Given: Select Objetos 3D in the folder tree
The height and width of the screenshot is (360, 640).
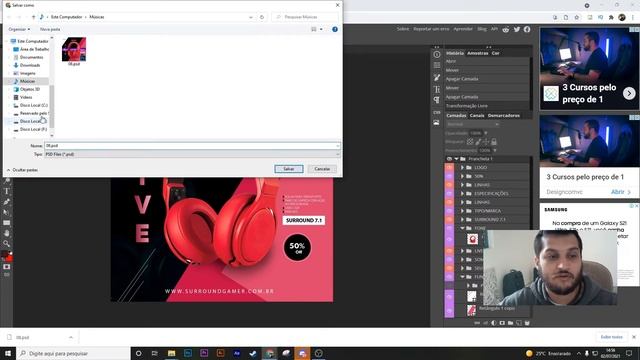Looking at the screenshot, I should coord(27,89).
